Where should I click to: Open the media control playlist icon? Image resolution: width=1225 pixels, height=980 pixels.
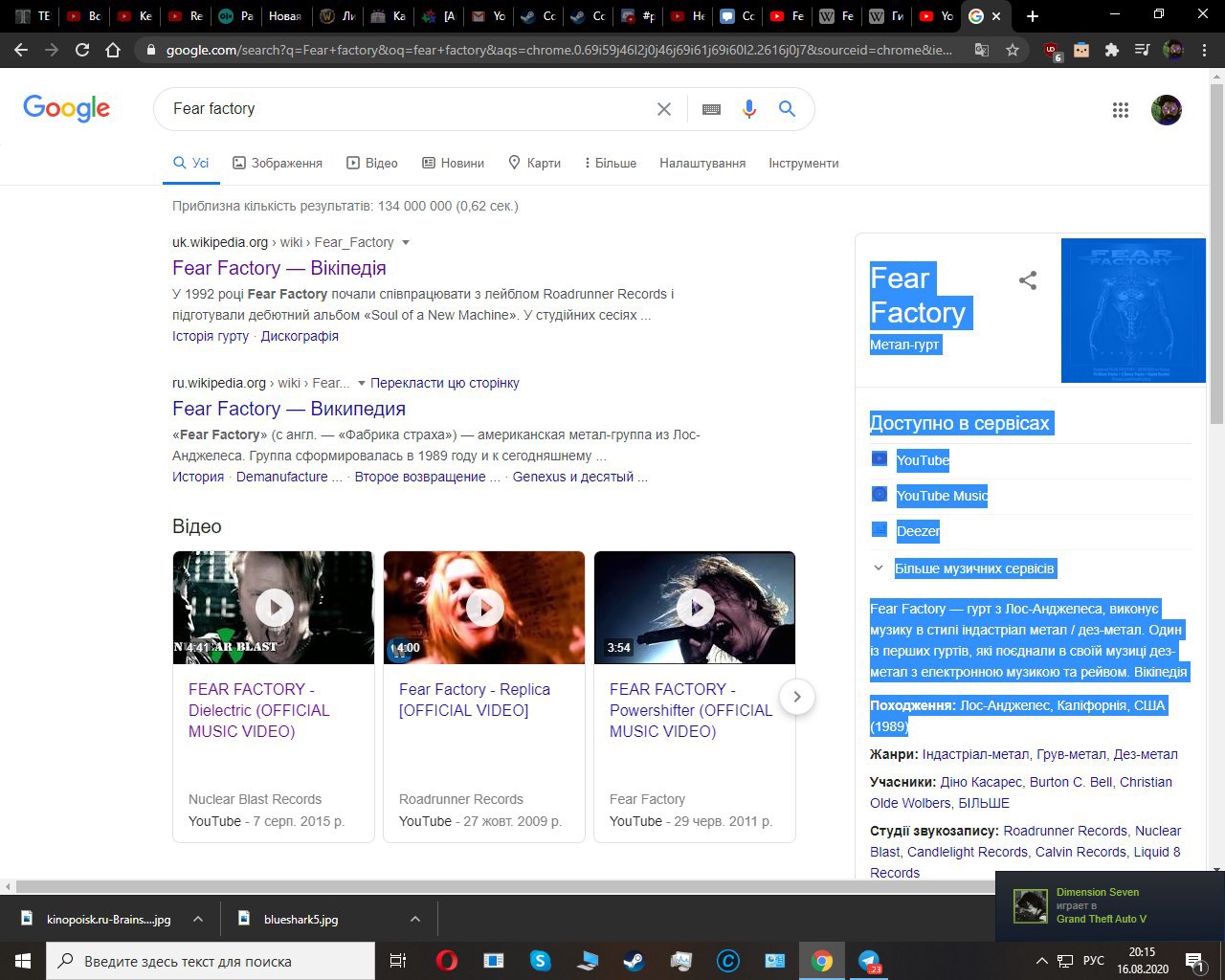[1142, 50]
